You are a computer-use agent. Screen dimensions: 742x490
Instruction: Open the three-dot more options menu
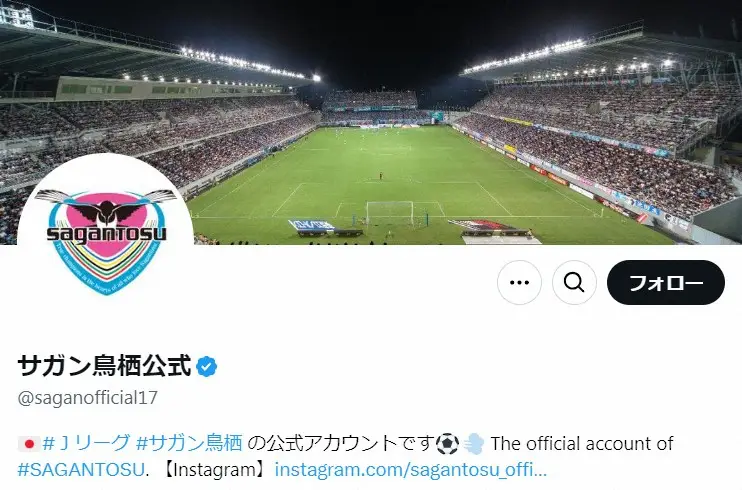(519, 283)
